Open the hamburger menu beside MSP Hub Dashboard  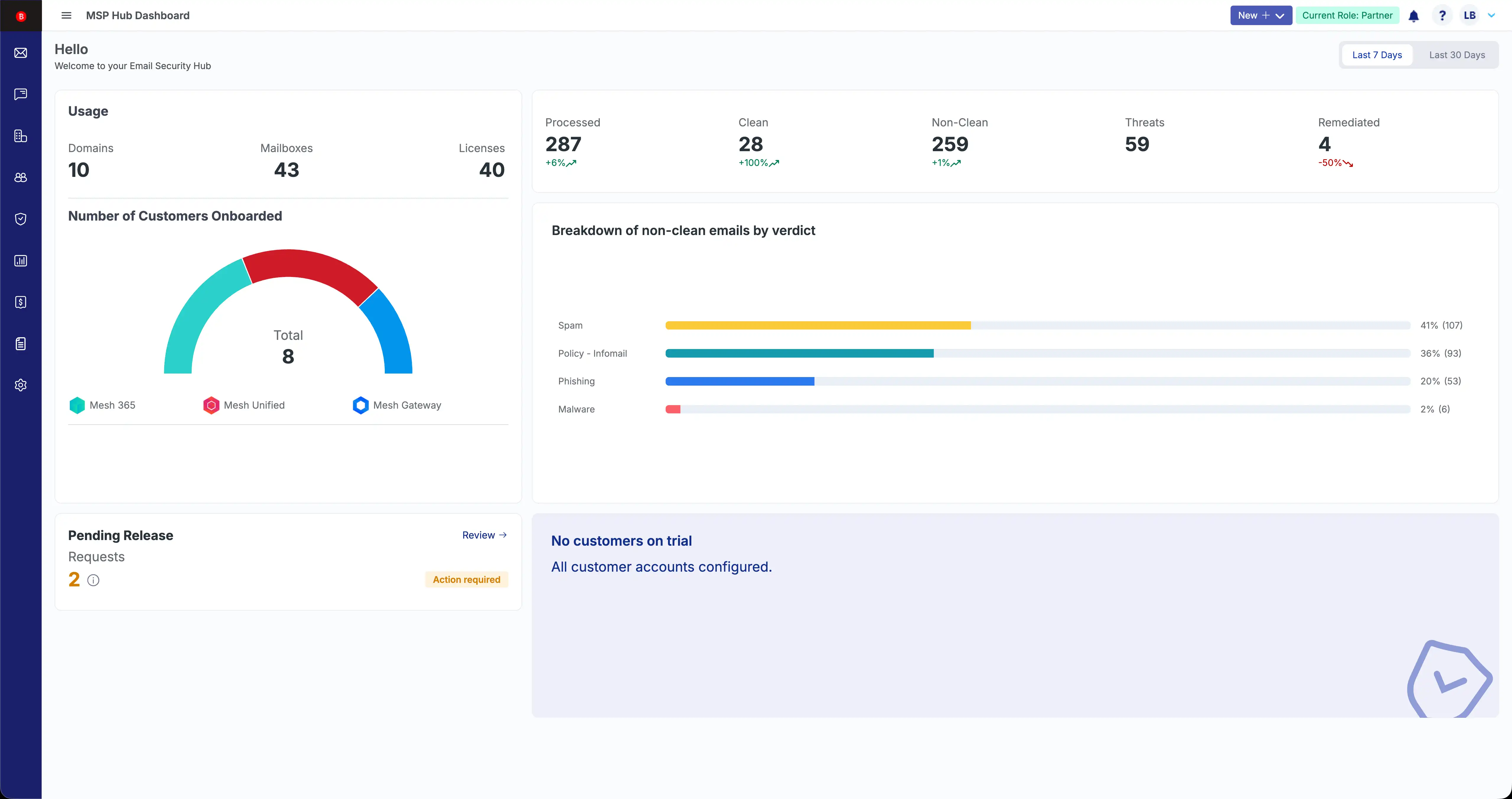pos(66,15)
